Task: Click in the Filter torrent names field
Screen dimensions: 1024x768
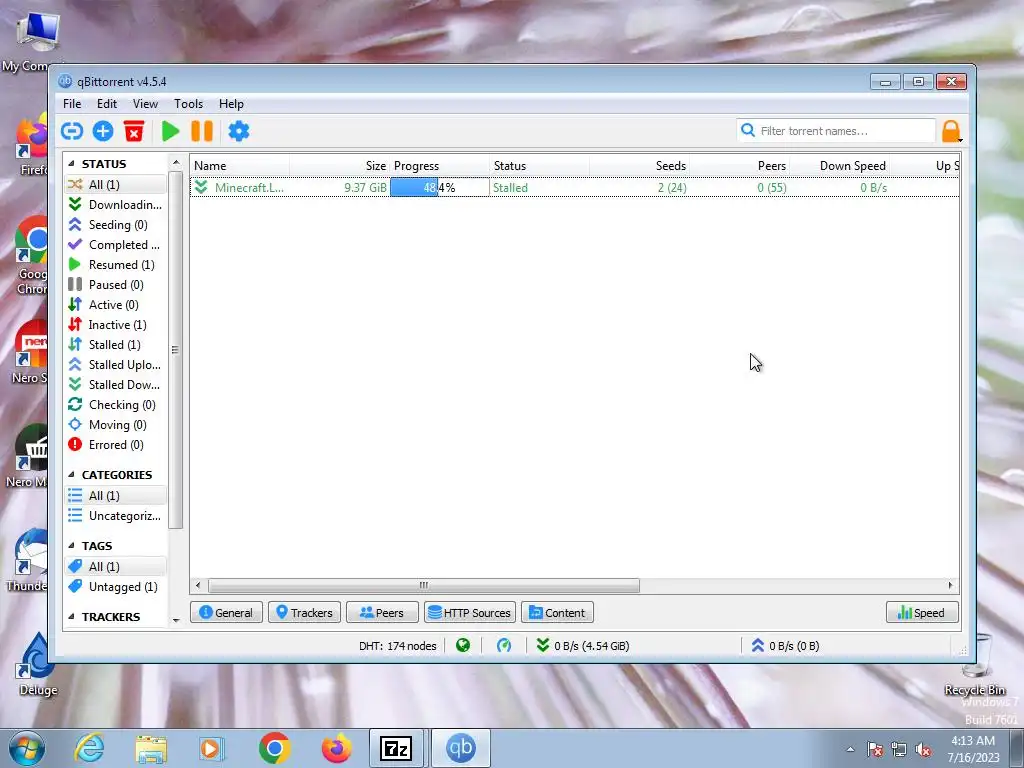Action: pyautogui.click(x=836, y=131)
